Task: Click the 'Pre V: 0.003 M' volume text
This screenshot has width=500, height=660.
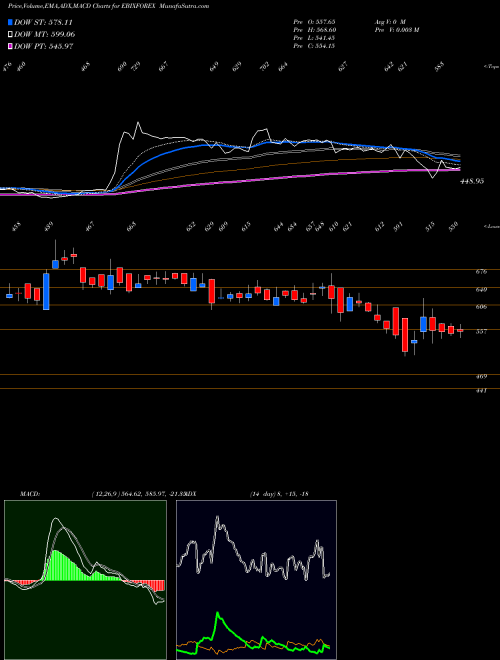Action: (396, 30)
